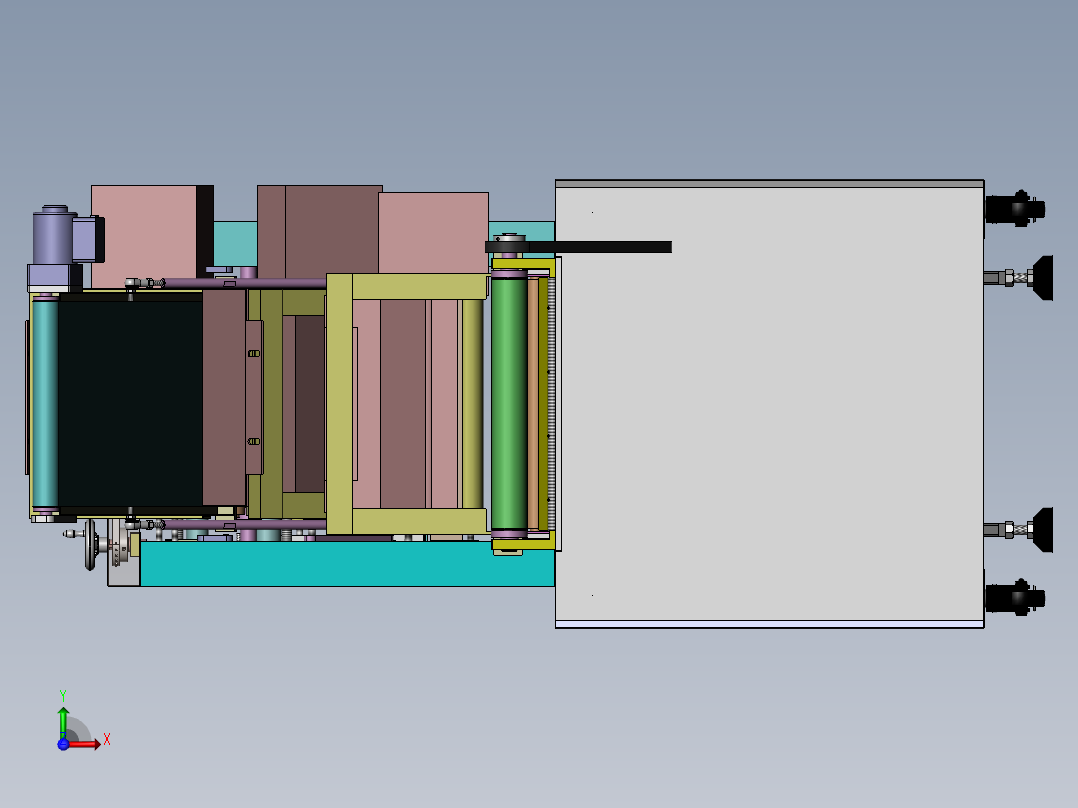Viewport: 1078px width, 808px height.
Task: Click the green Y axis arrow of the triad
Action: 63,721
